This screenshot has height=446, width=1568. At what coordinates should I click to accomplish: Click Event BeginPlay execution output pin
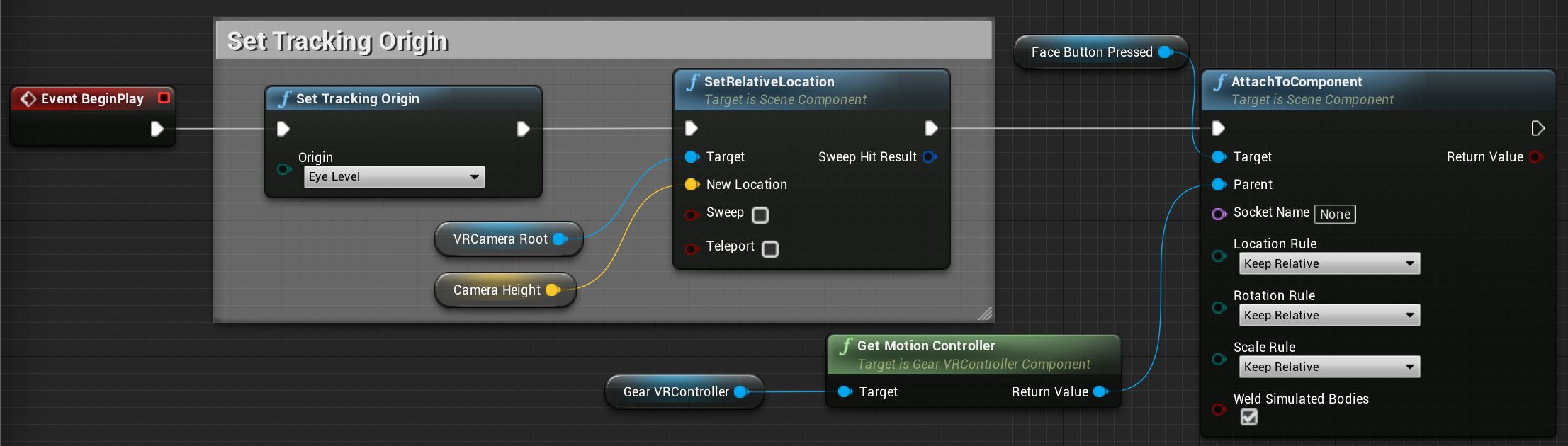(157, 129)
